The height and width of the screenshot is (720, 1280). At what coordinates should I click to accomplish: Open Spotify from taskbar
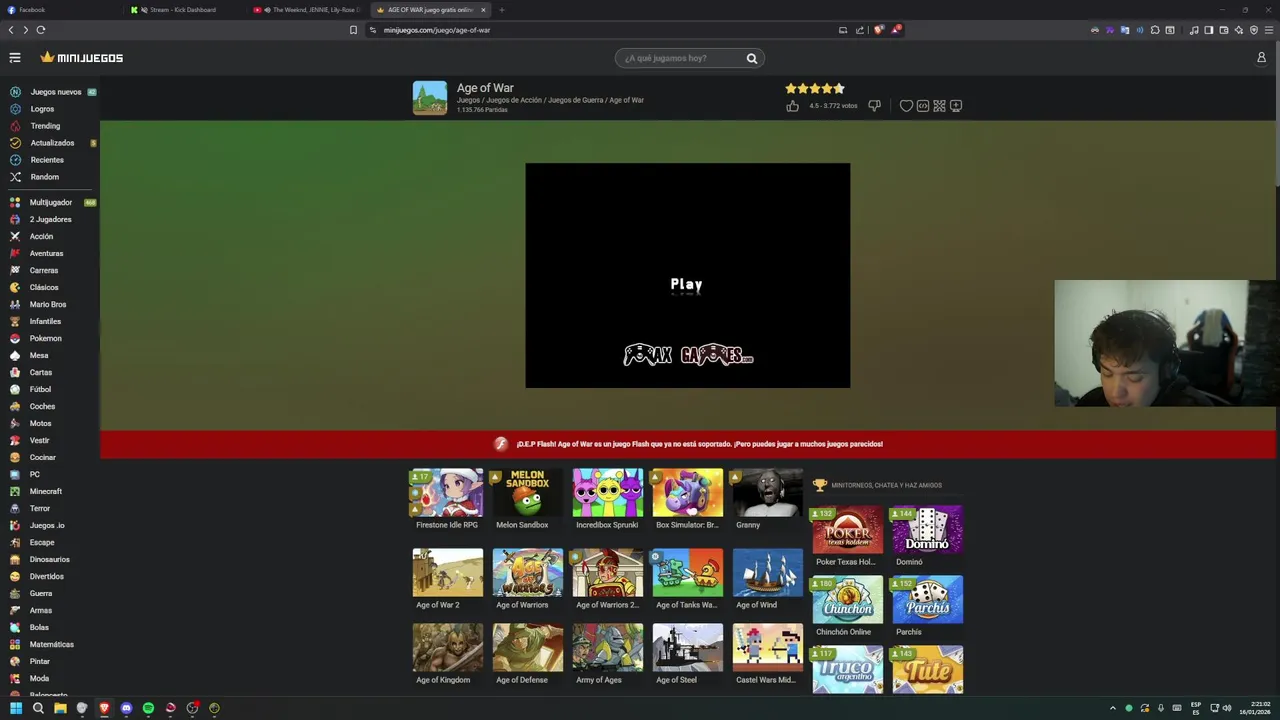coord(148,708)
